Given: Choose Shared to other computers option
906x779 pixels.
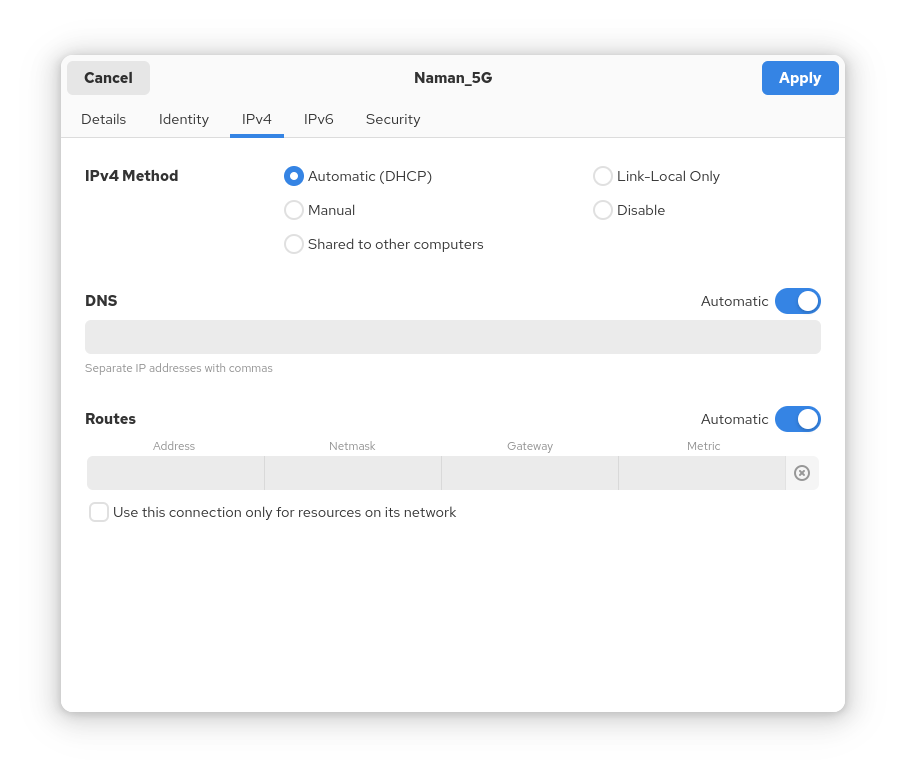Looking at the screenshot, I should (x=294, y=244).
